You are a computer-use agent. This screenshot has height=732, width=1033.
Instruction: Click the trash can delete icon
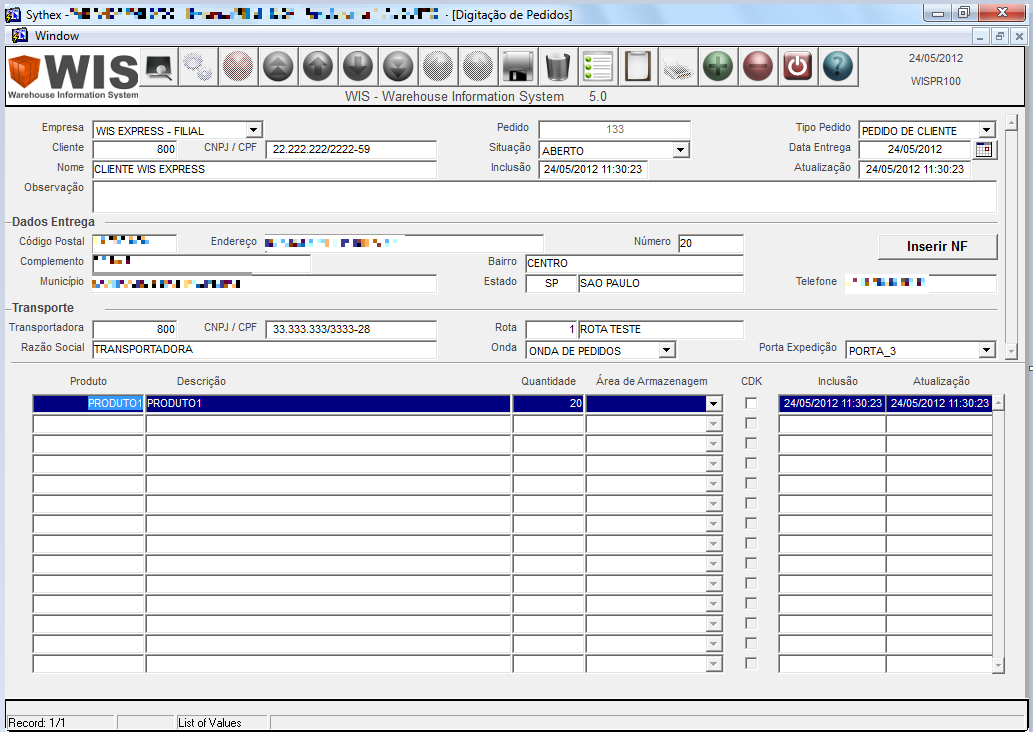point(557,66)
